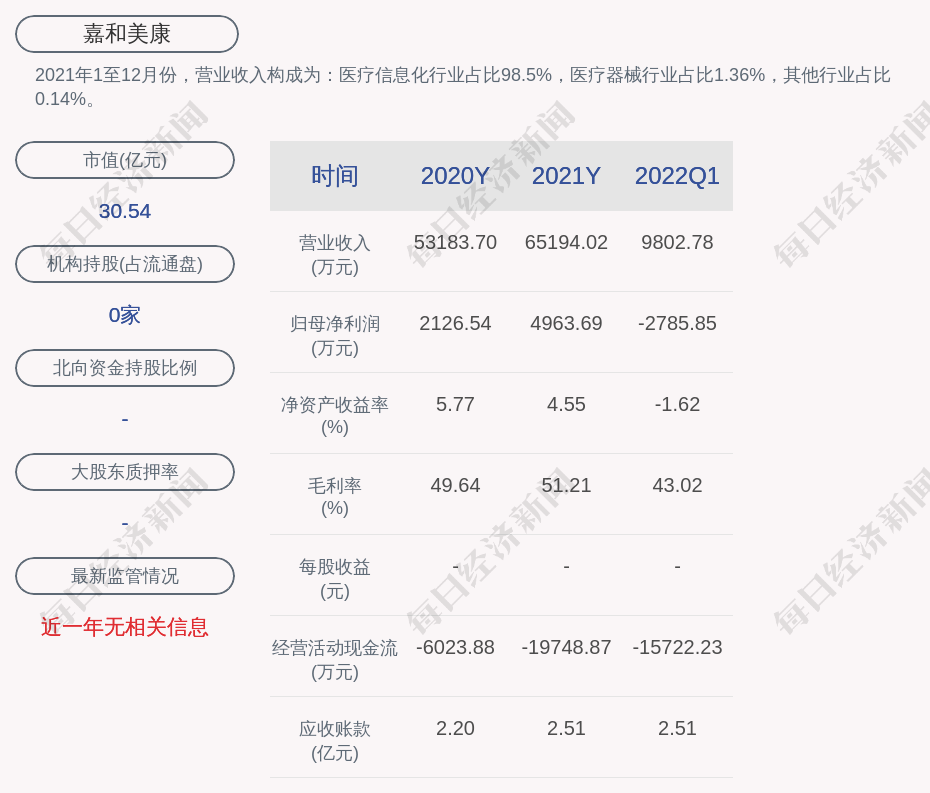Select receivables value 2.20
Viewport: 930px width, 793px height.
click(455, 728)
